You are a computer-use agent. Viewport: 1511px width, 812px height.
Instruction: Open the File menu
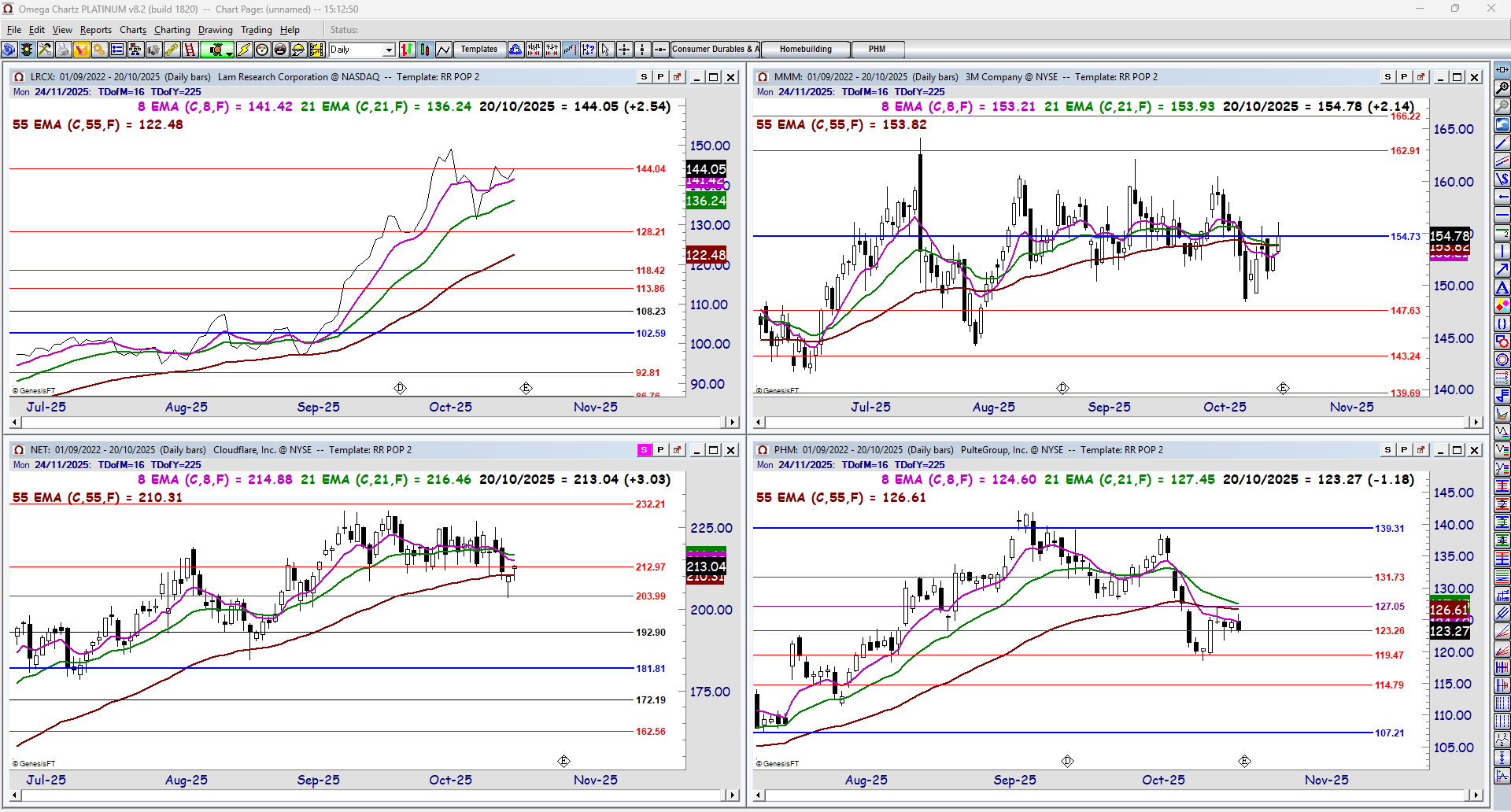(14, 30)
